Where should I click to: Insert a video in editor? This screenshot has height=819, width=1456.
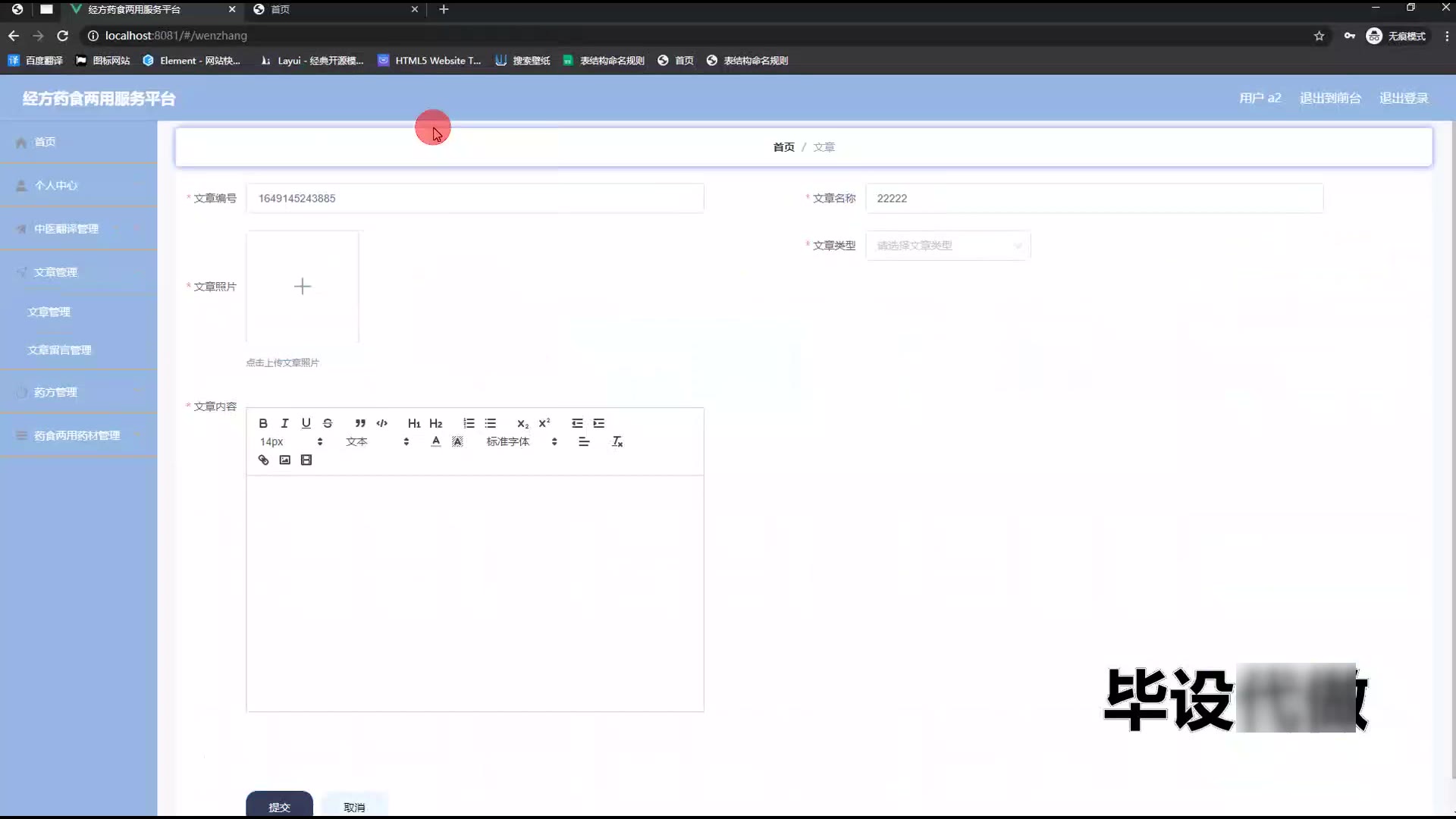(306, 460)
